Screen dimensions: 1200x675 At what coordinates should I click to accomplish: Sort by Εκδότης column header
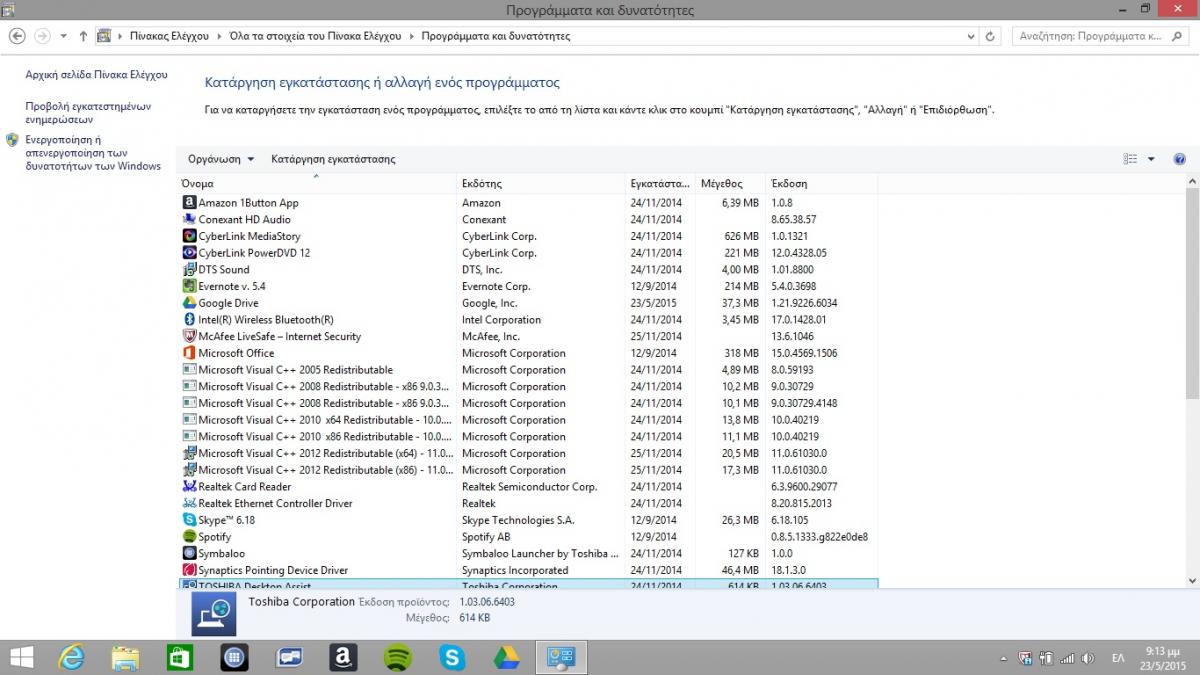[542, 184]
